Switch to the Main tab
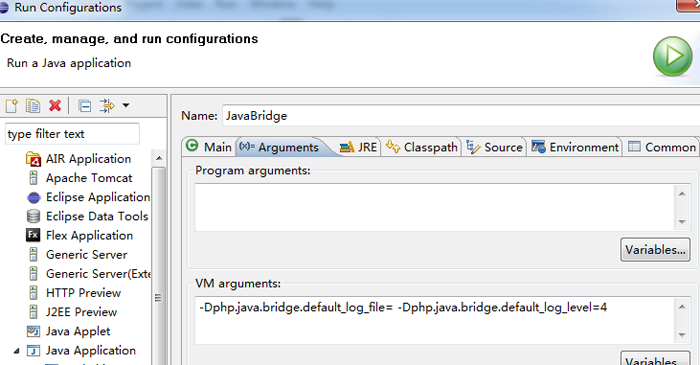The width and height of the screenshot is (700, 365). coord(209,147)
